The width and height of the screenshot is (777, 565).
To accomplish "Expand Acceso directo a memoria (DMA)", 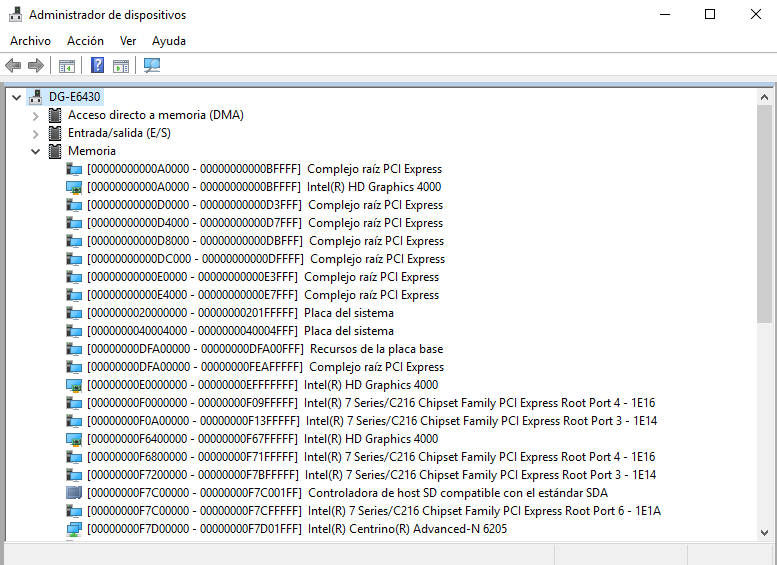I will (35, 115).
